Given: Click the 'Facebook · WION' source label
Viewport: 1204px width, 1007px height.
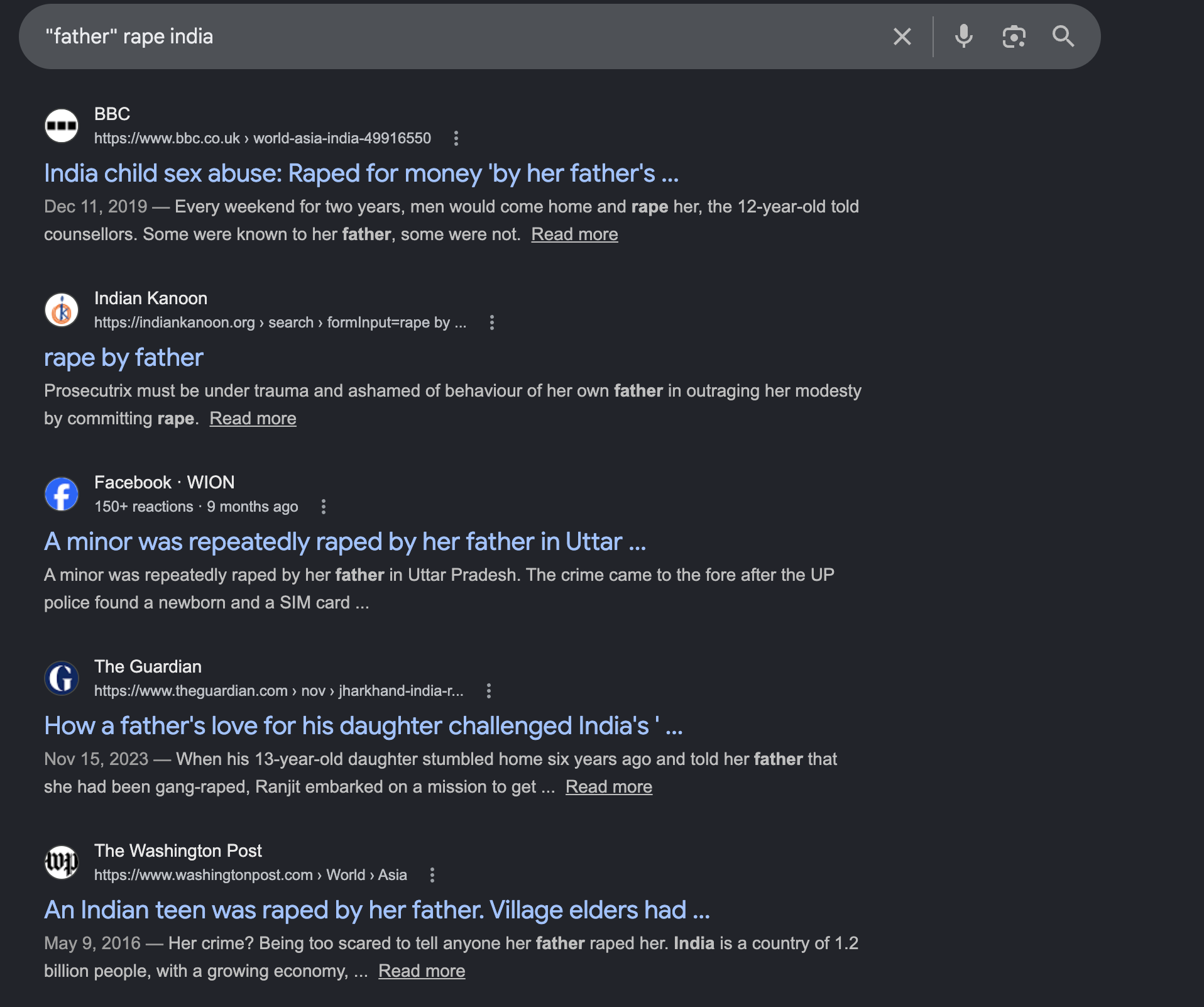Looking at the screenshot, I should pyautogui.click(x=165, y=482).
